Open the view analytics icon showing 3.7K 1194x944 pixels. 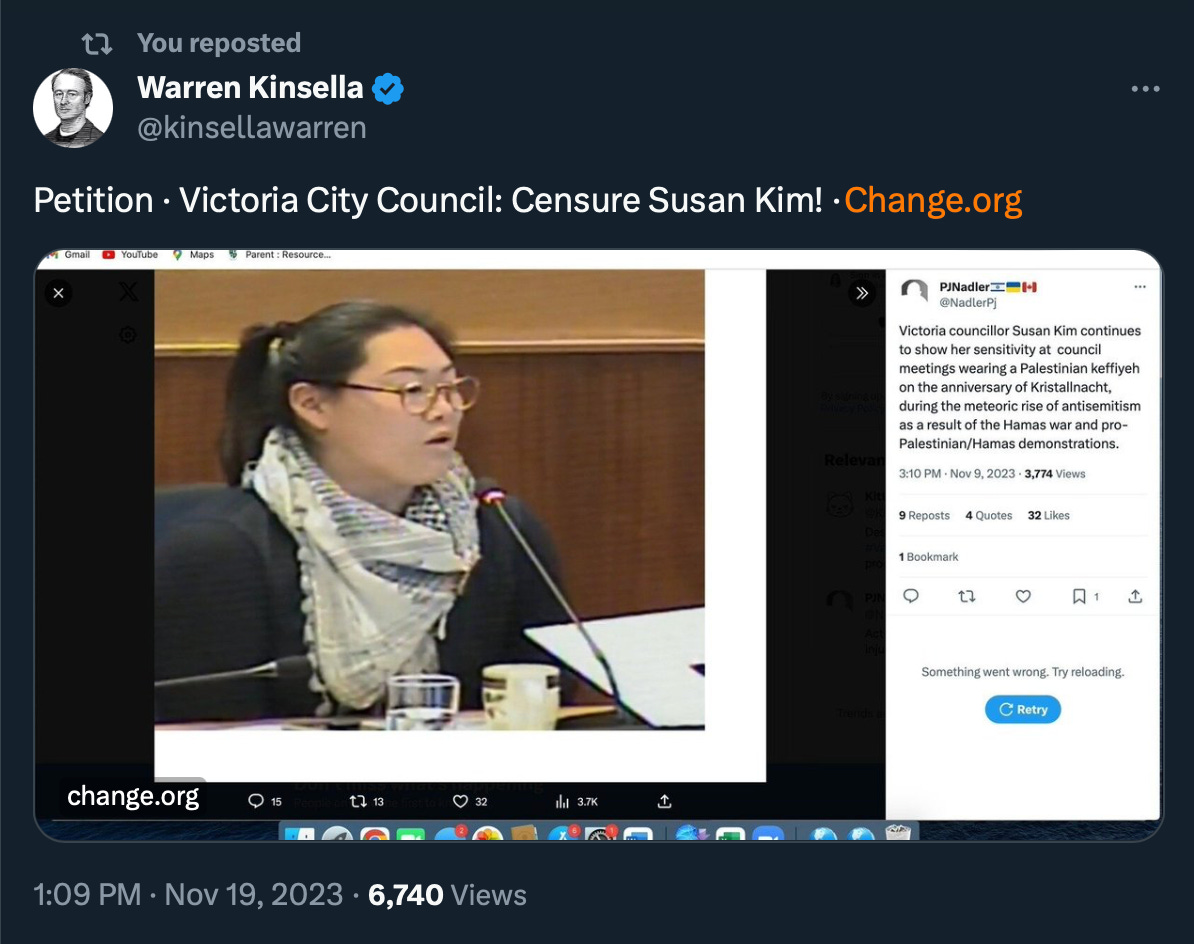coord(562,801)
